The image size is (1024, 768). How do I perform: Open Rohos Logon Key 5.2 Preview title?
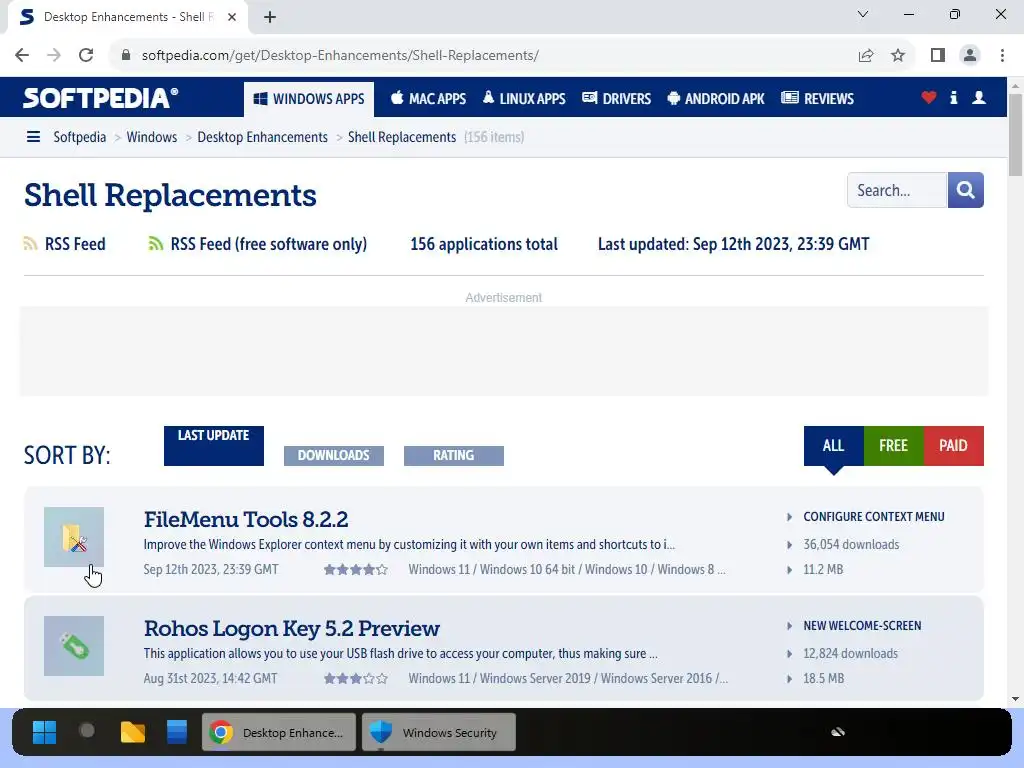[x=291, y=628]
